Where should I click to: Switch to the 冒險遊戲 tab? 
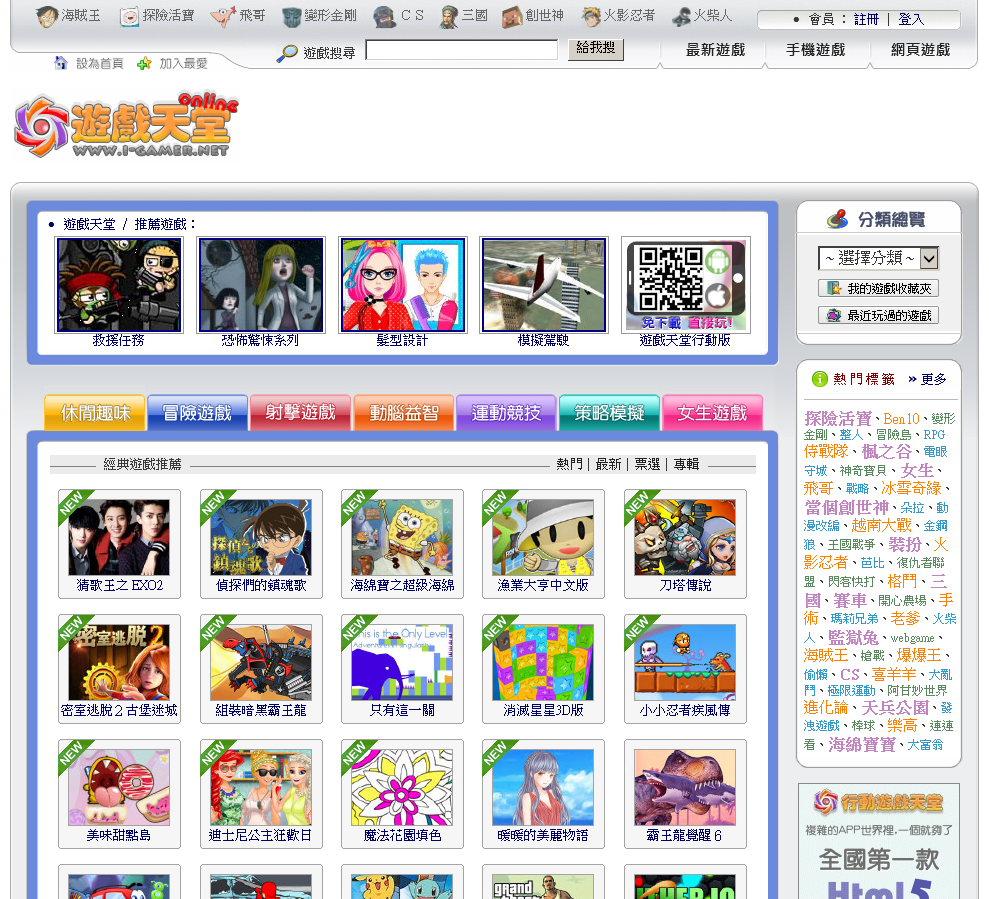pos(197,413)
